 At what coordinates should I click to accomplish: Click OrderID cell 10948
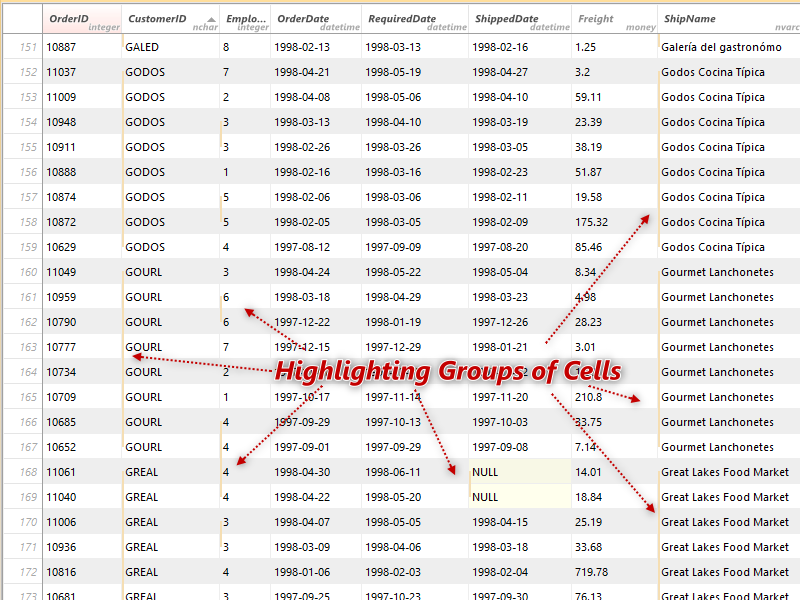click(x=82, y=122)
